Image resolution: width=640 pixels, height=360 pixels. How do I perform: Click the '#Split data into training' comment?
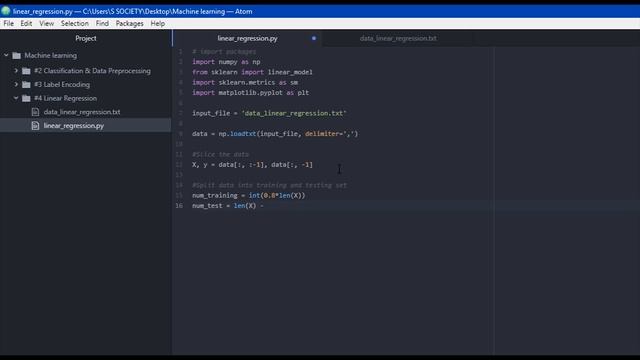click(x=269, y=185)
